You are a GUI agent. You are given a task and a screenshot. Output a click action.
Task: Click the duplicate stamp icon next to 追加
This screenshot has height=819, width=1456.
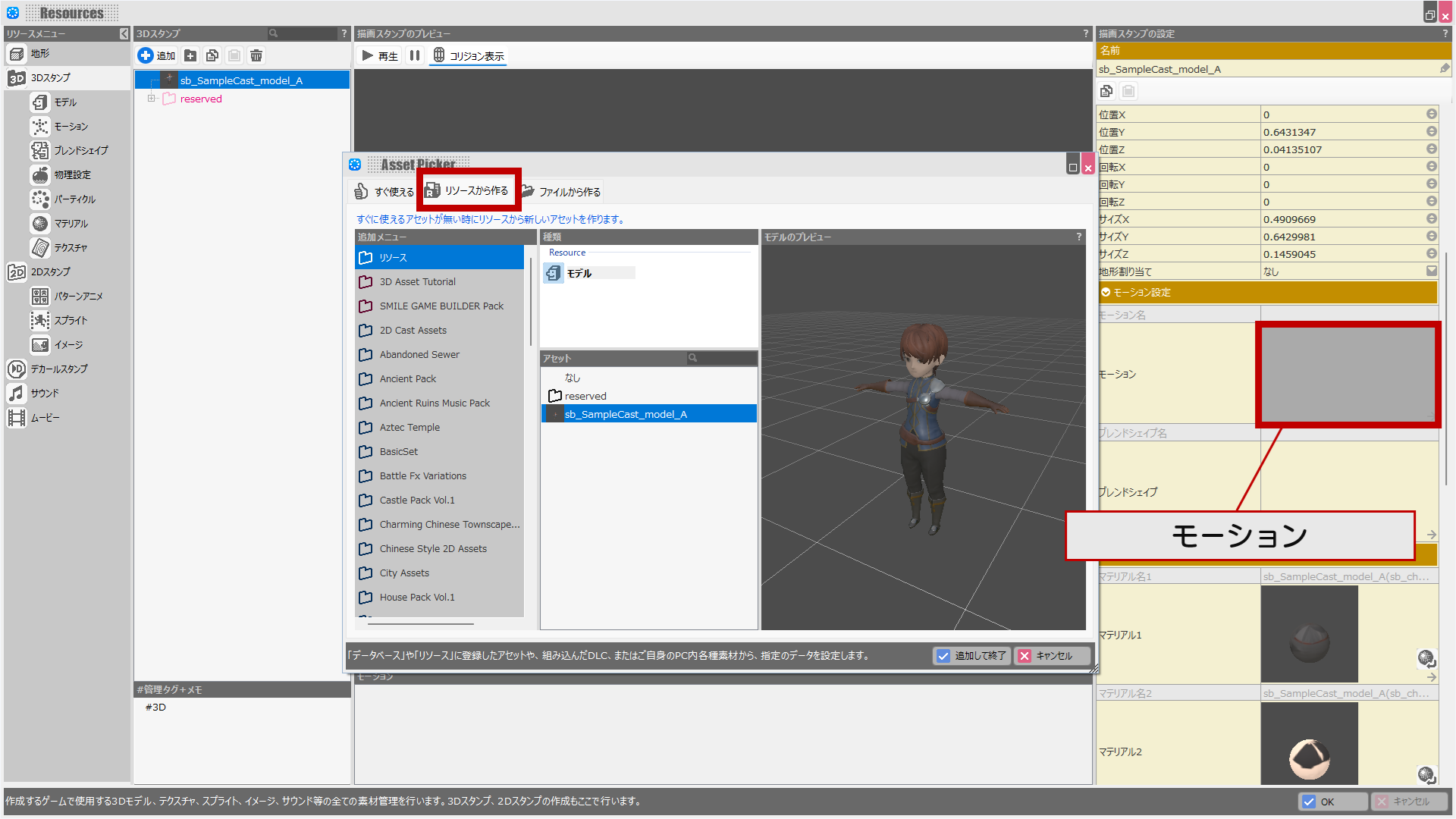click(212, 55)
